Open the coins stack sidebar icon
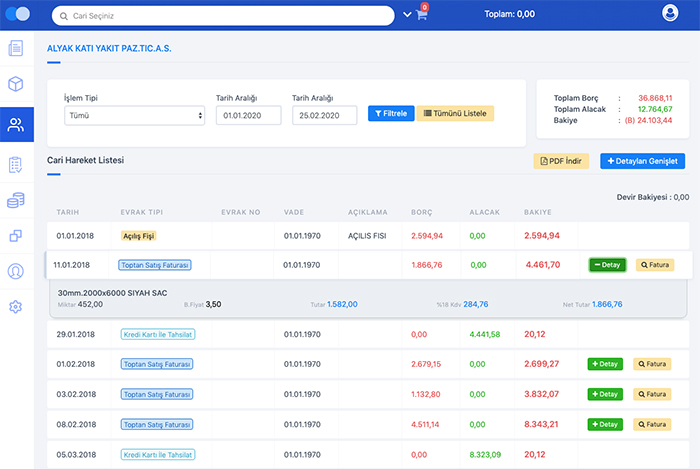The width and height of the screenshot is (700, 469). point(16,200)
